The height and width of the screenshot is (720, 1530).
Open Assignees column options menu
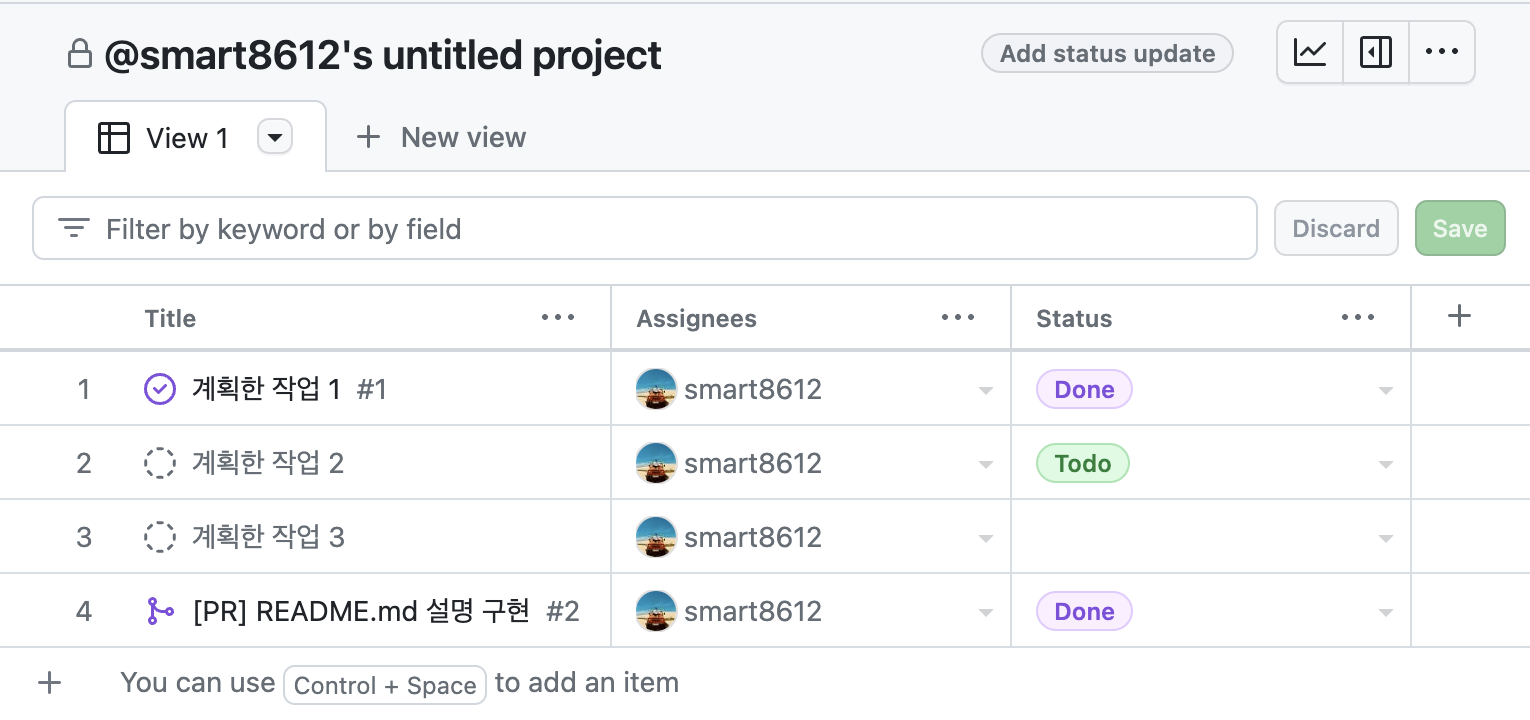click(x=958, y=318)
